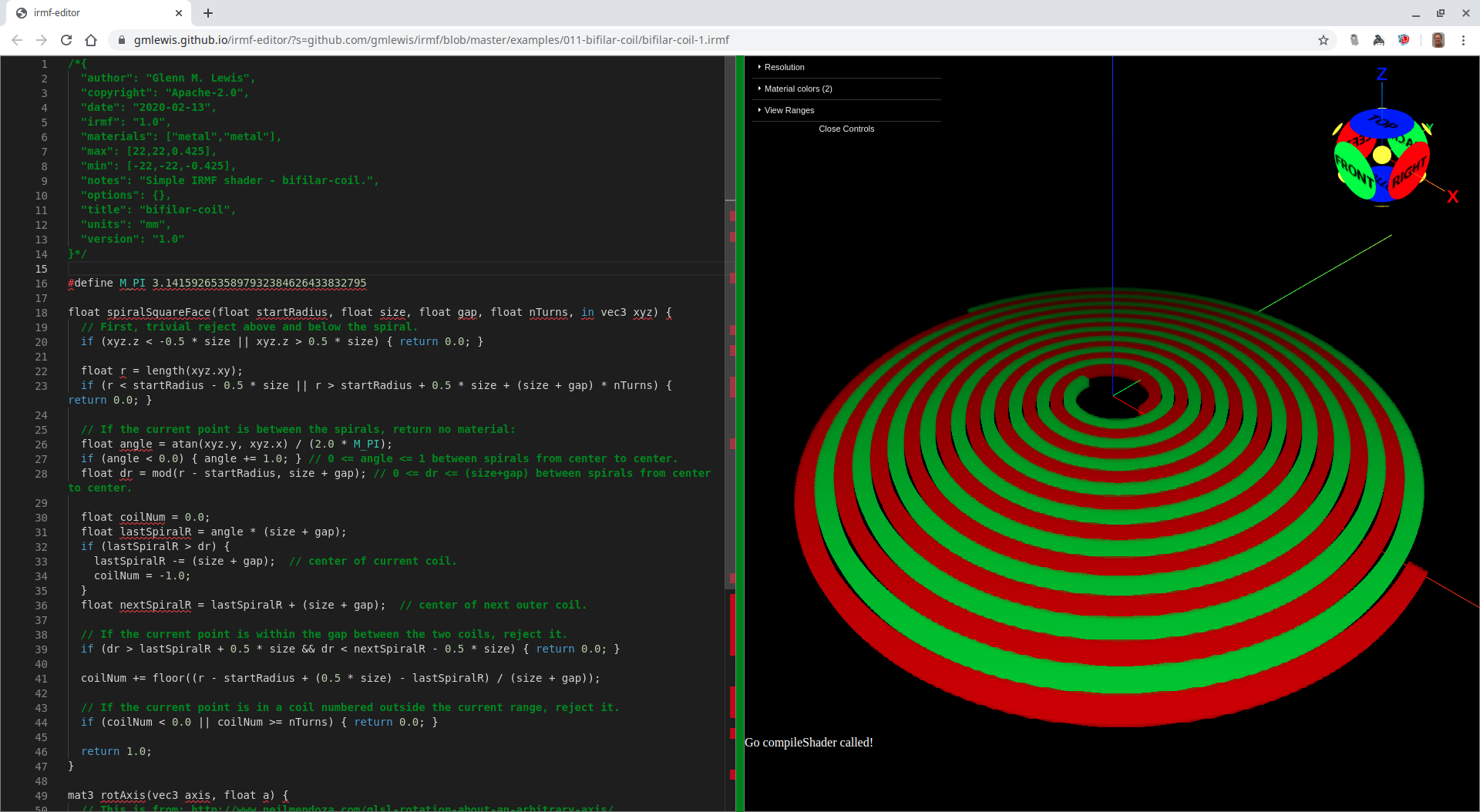Image resolution: width=1480 pixels, height=812 pixels.
Task: Go to the browser home page
Action: tap(91, 40)
